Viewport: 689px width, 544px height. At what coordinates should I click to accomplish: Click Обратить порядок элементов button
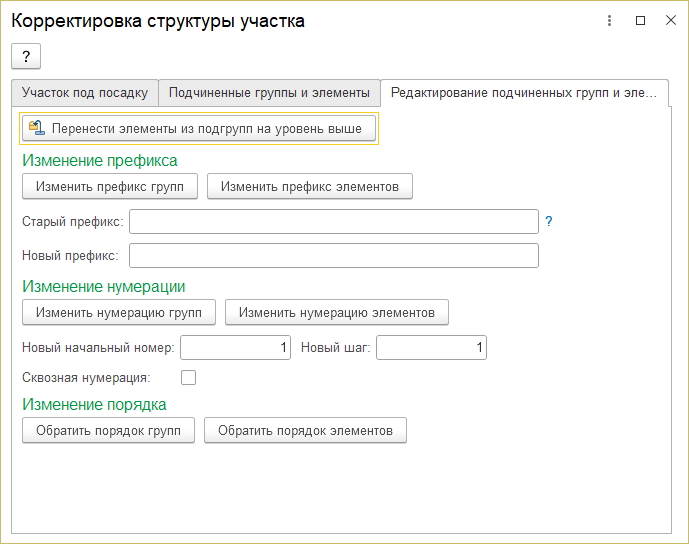pos(305,431)
